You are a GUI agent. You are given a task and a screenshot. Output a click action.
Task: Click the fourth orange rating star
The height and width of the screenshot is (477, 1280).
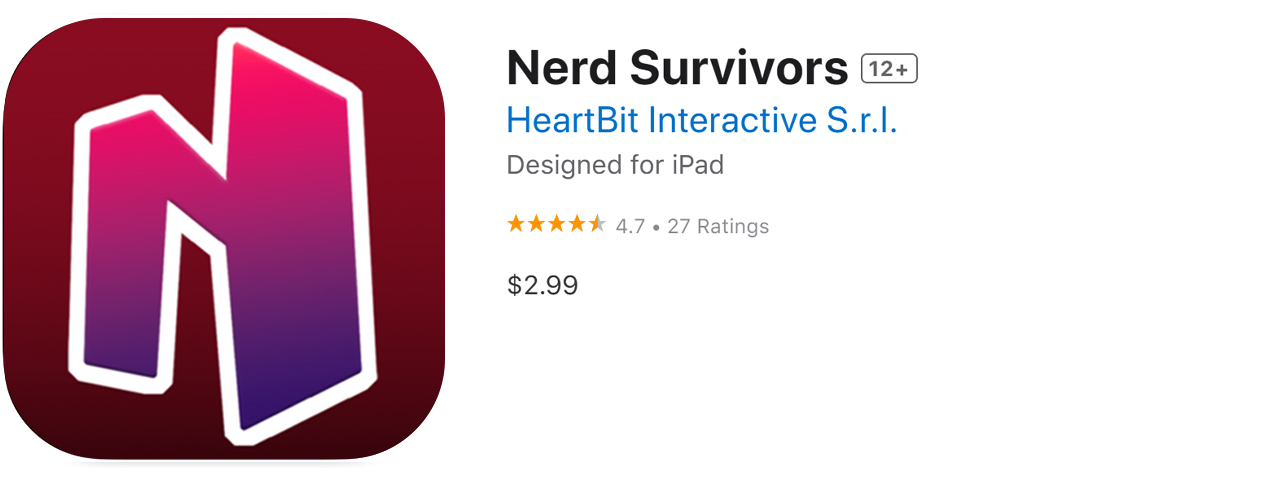pyautogui.click(x=576, y=224)
